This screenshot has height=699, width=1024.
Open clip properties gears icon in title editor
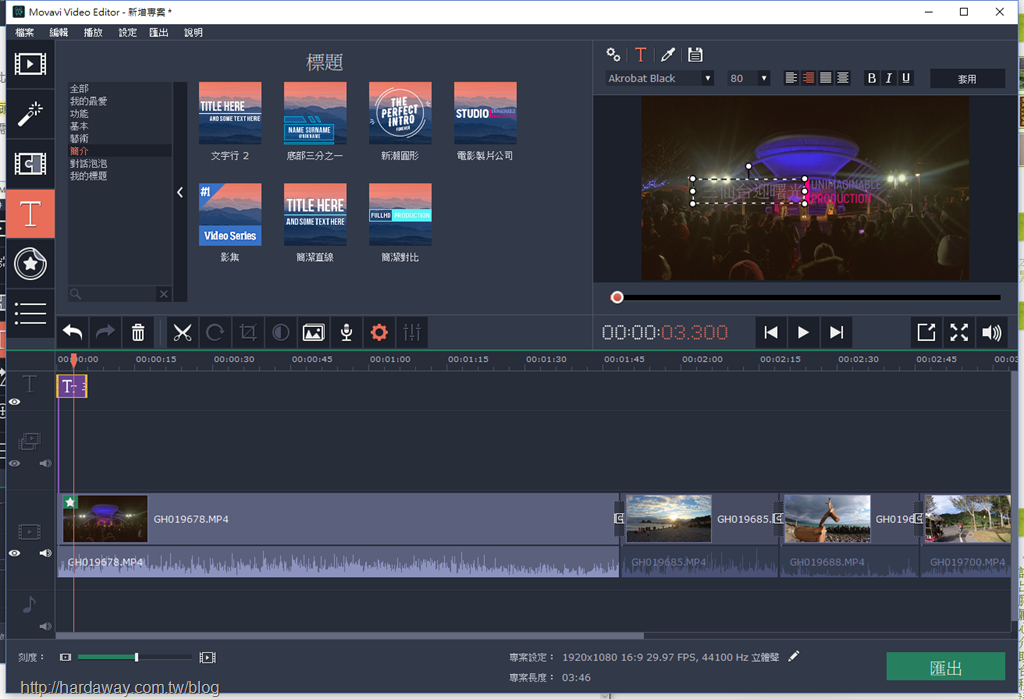pos(613,55)
